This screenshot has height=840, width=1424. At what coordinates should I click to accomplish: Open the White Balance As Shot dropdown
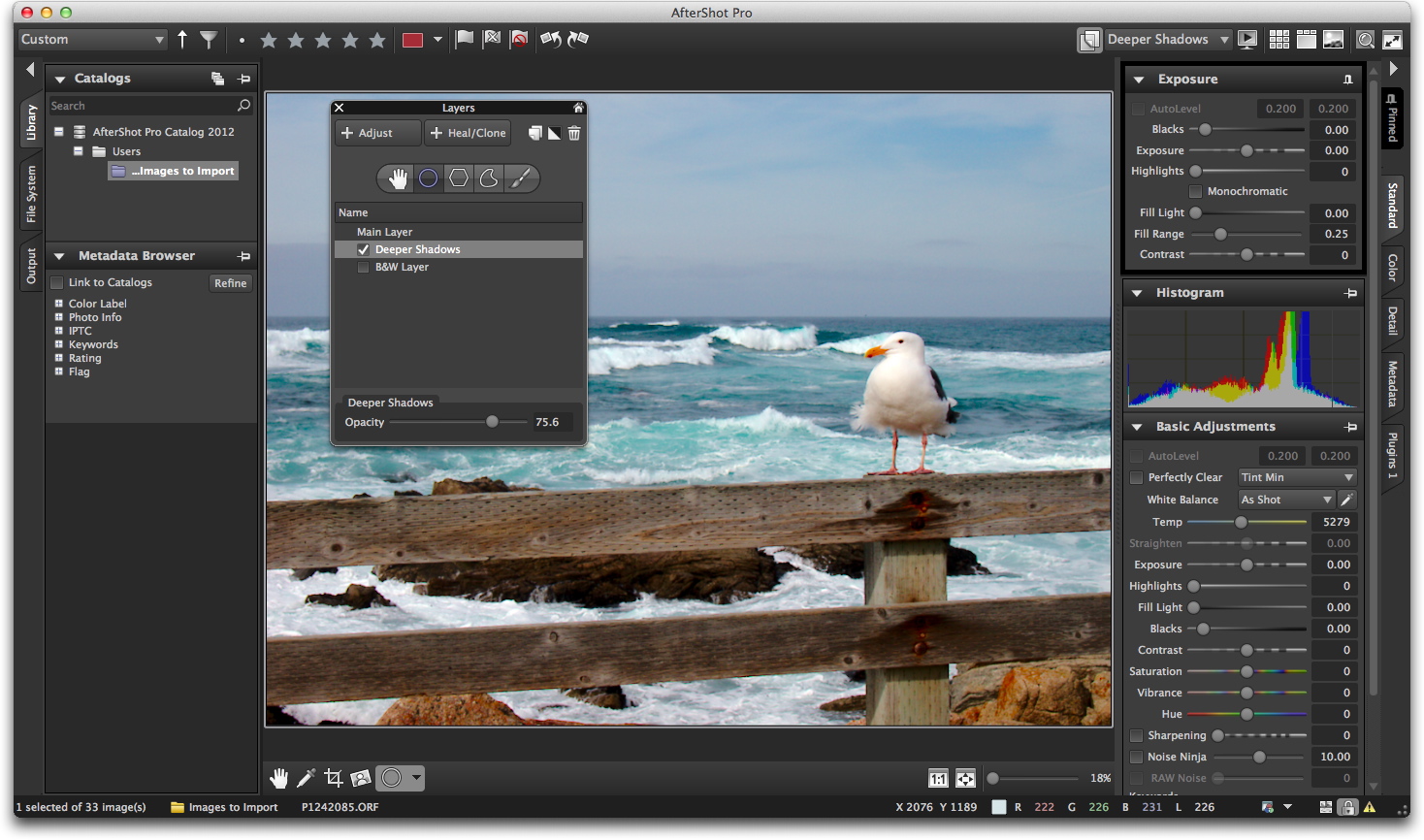(1287, 500)
